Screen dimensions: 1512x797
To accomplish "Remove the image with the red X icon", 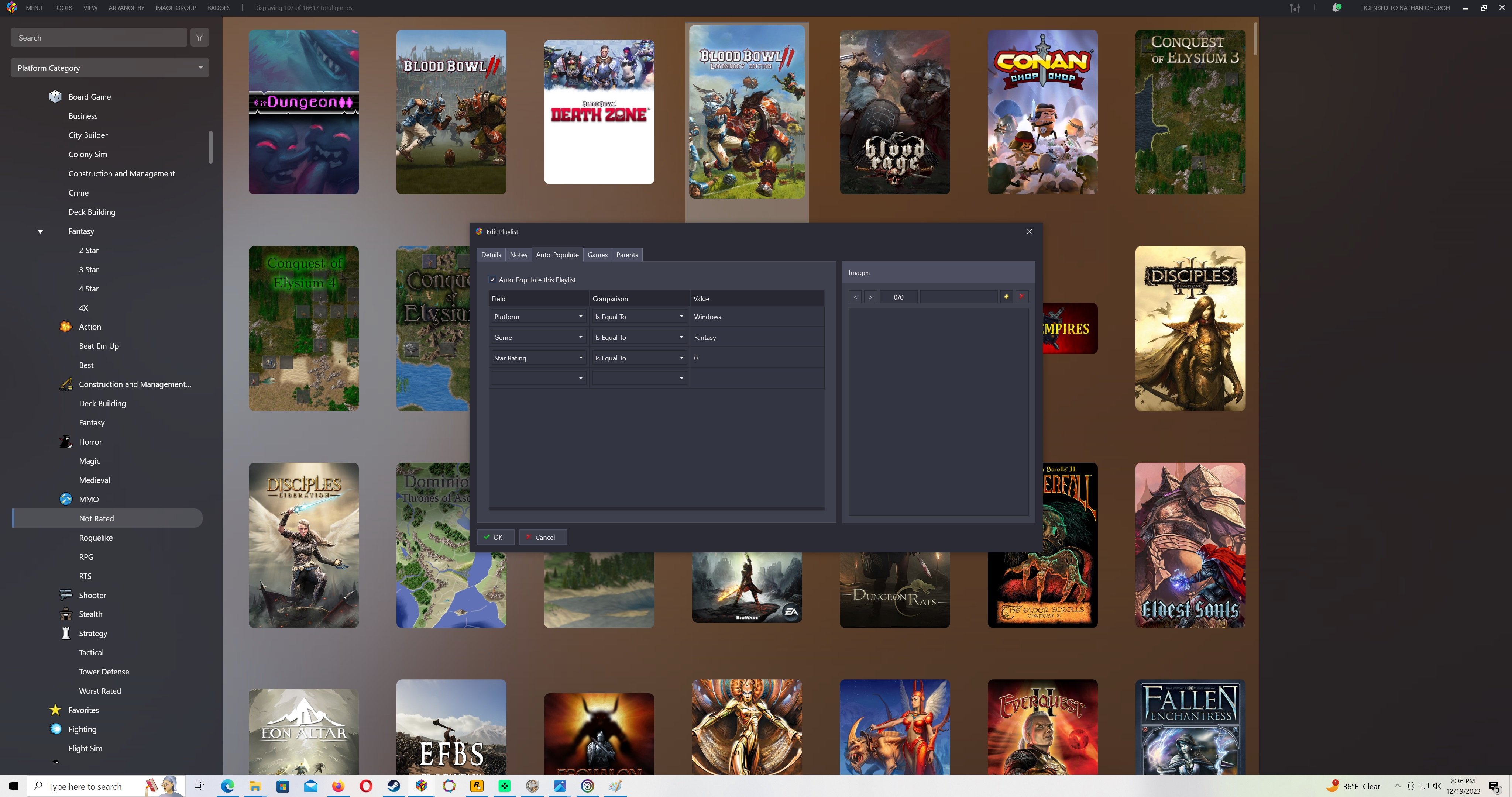I will [1021, 296].
